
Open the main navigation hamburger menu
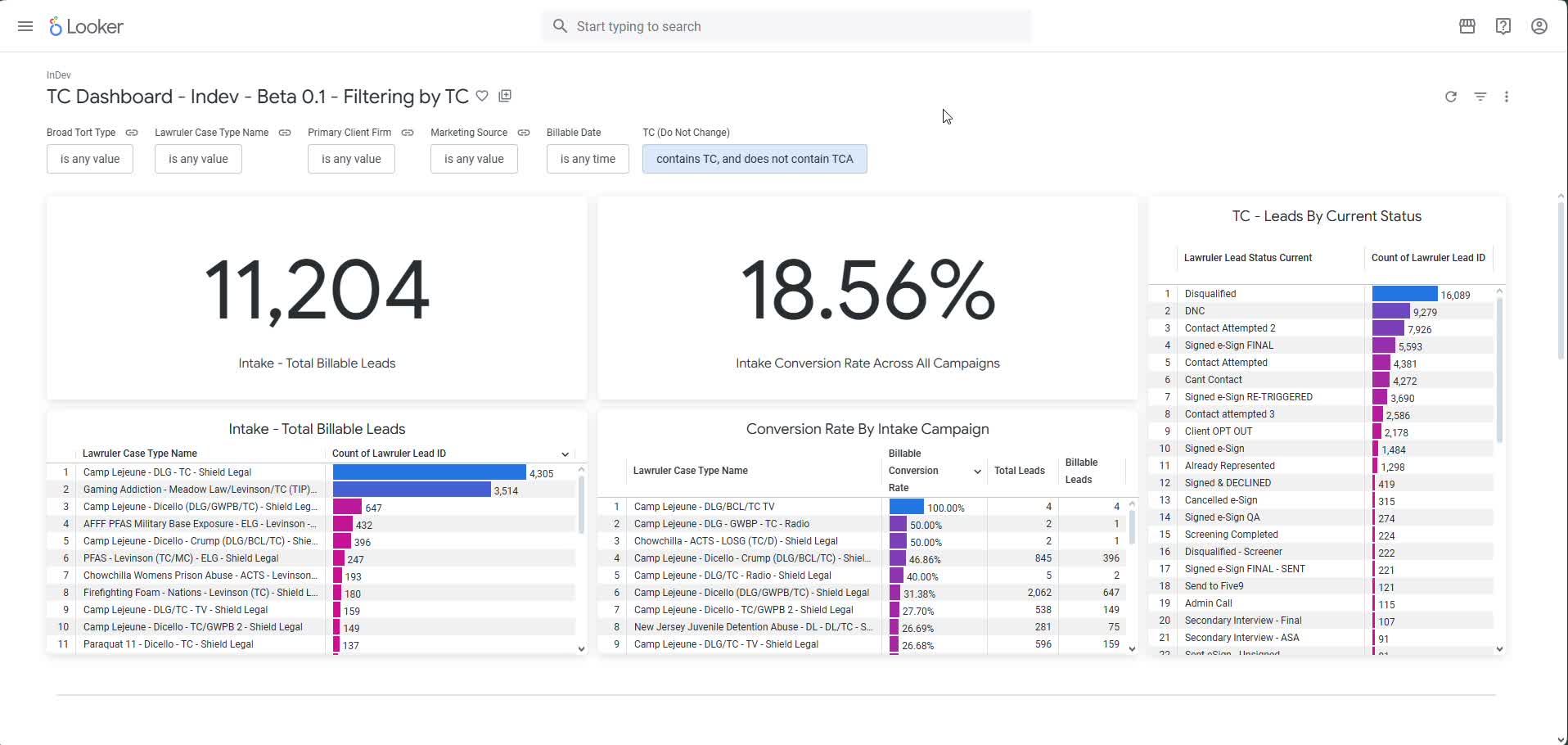pyautogui.click(x=25, y=26)
